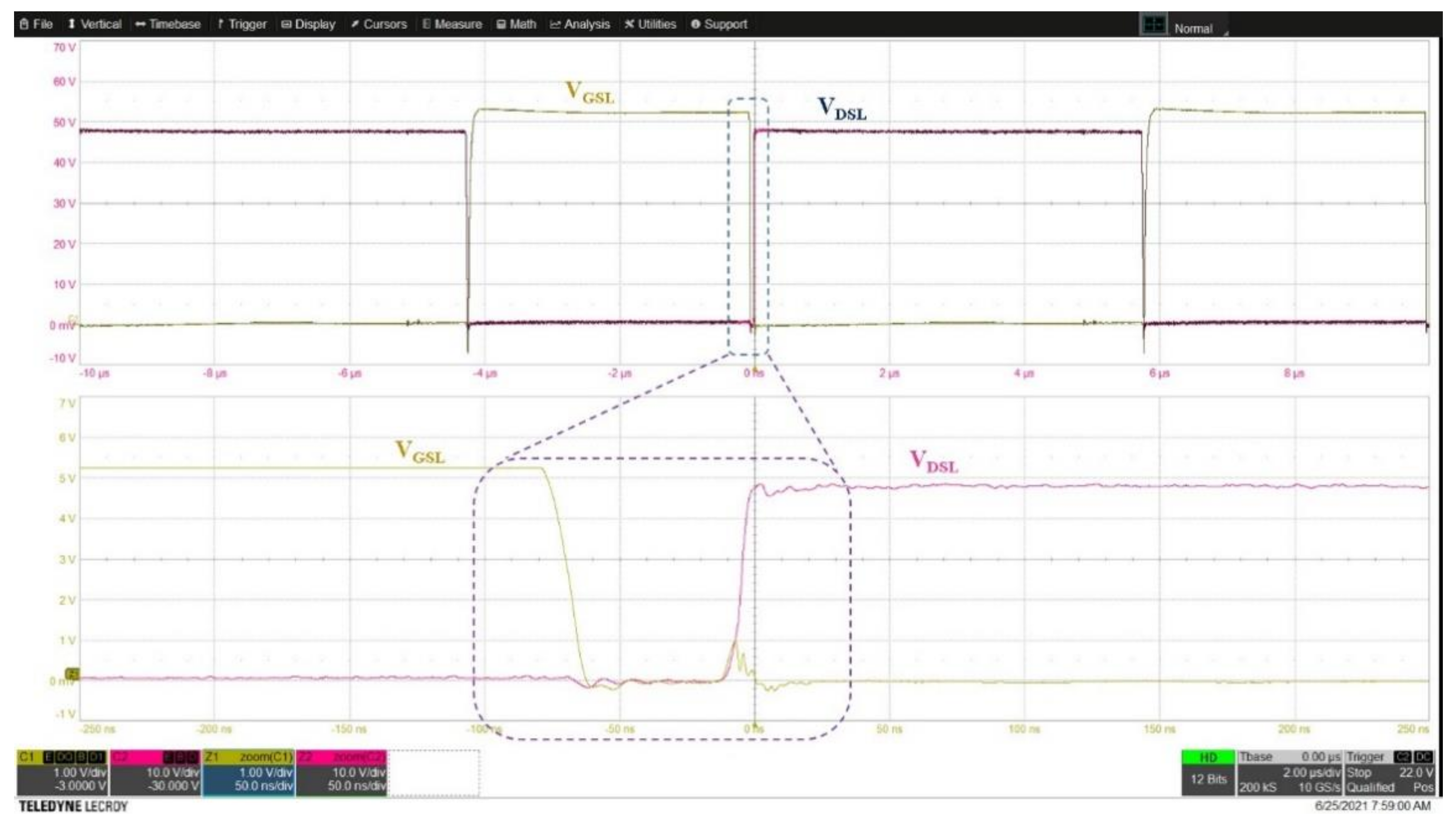Viewport: 1456px width, 822px height.
Task: Open the Measure menu
Action: [452, 24]
